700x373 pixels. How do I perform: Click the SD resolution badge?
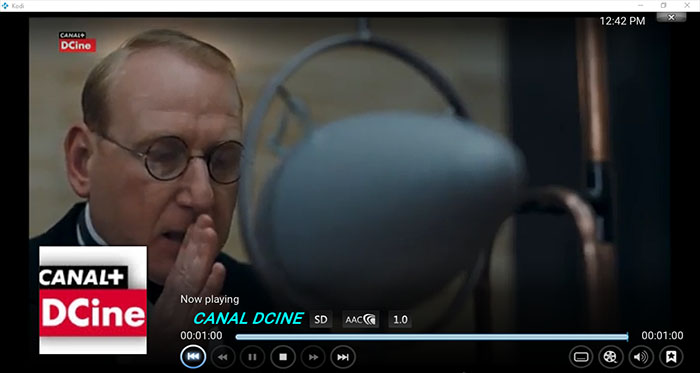click(321, 319)
